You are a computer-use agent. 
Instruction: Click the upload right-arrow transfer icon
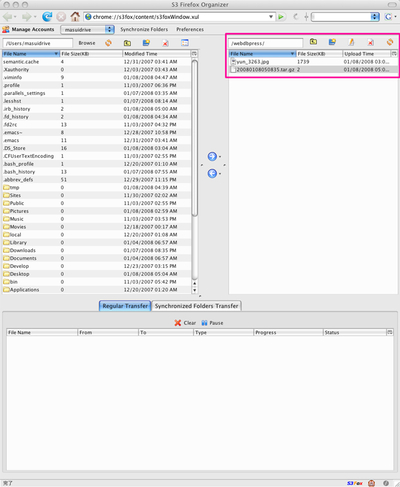click(212, 156)
